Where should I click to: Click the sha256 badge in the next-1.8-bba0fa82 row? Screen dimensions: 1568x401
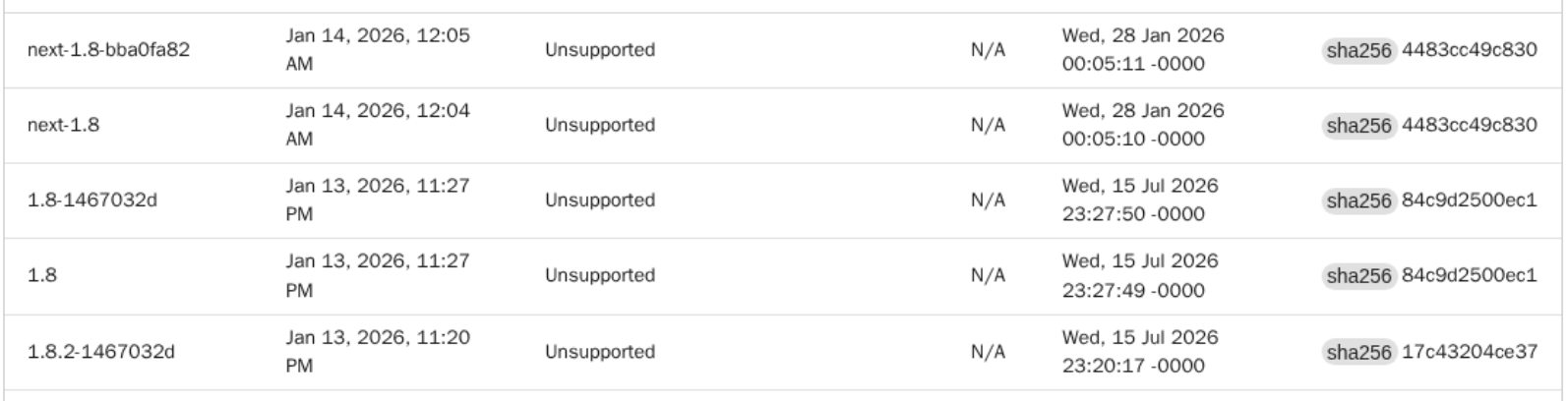point(1358,50)
